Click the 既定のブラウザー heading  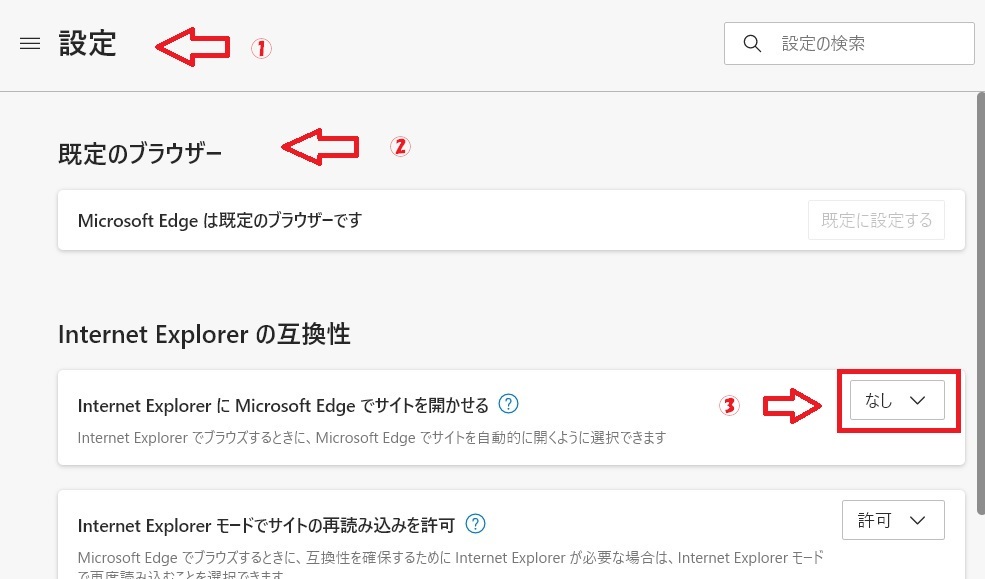coord(140,154)
